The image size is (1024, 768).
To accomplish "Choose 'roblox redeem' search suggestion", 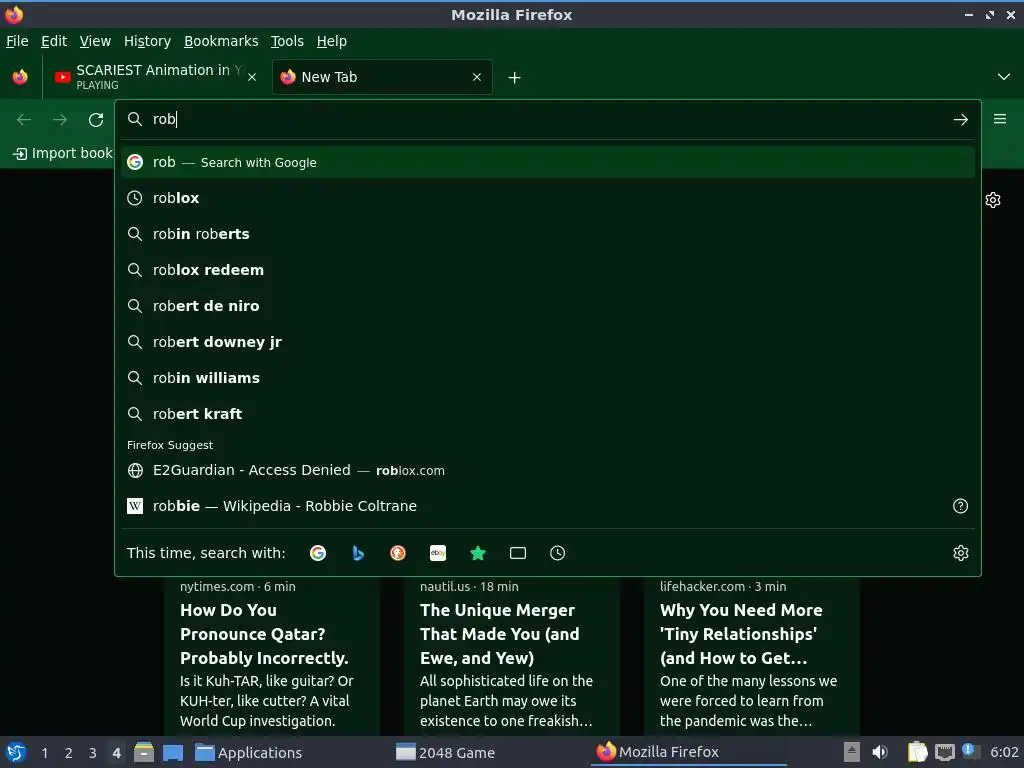I will coord(547,270).
